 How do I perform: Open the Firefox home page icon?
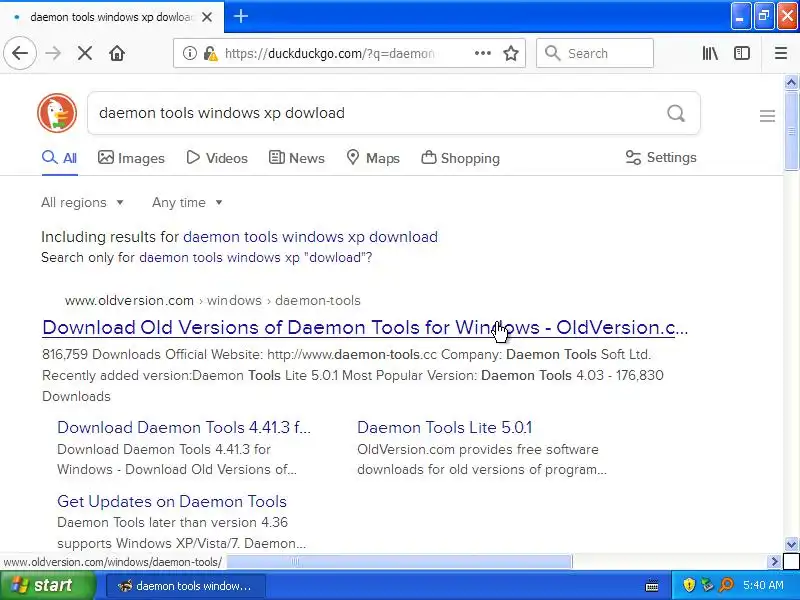click(117, 53)
